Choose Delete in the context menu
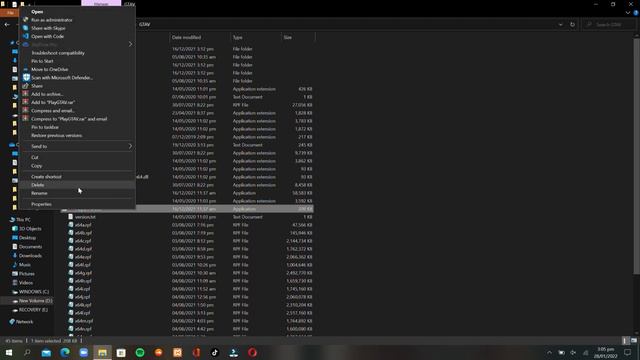 click(38, 184)
